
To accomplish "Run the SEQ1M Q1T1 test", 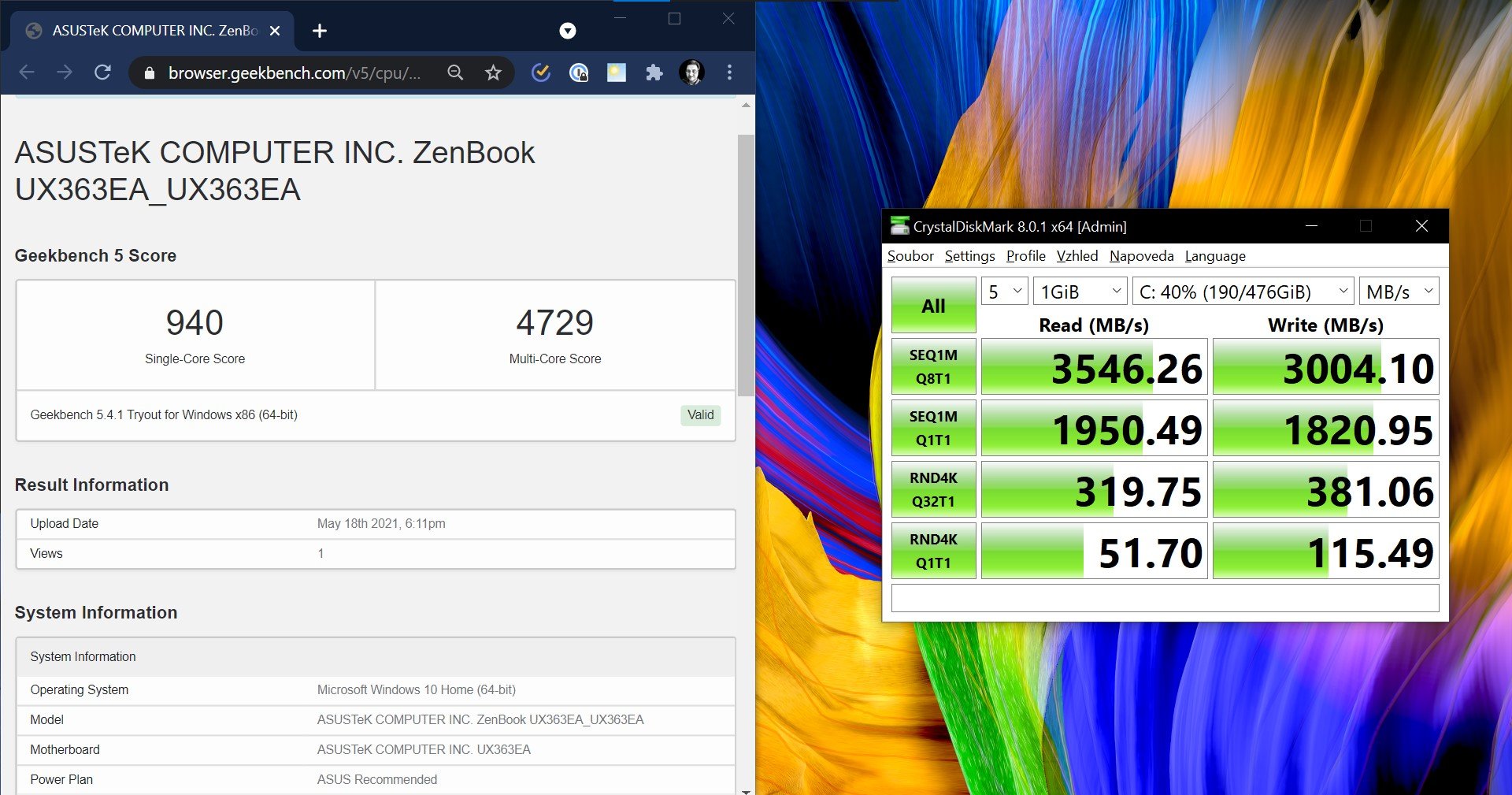I will [x=933, y=428].
